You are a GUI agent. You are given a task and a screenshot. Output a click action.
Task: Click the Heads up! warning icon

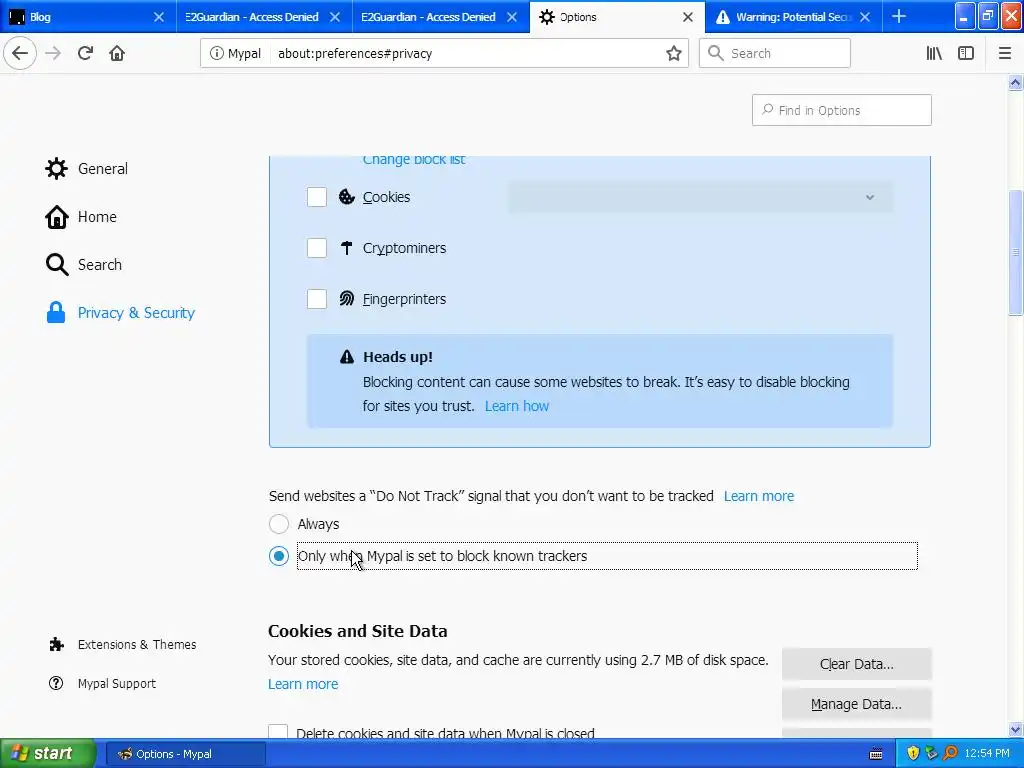[x=347, y=357]
